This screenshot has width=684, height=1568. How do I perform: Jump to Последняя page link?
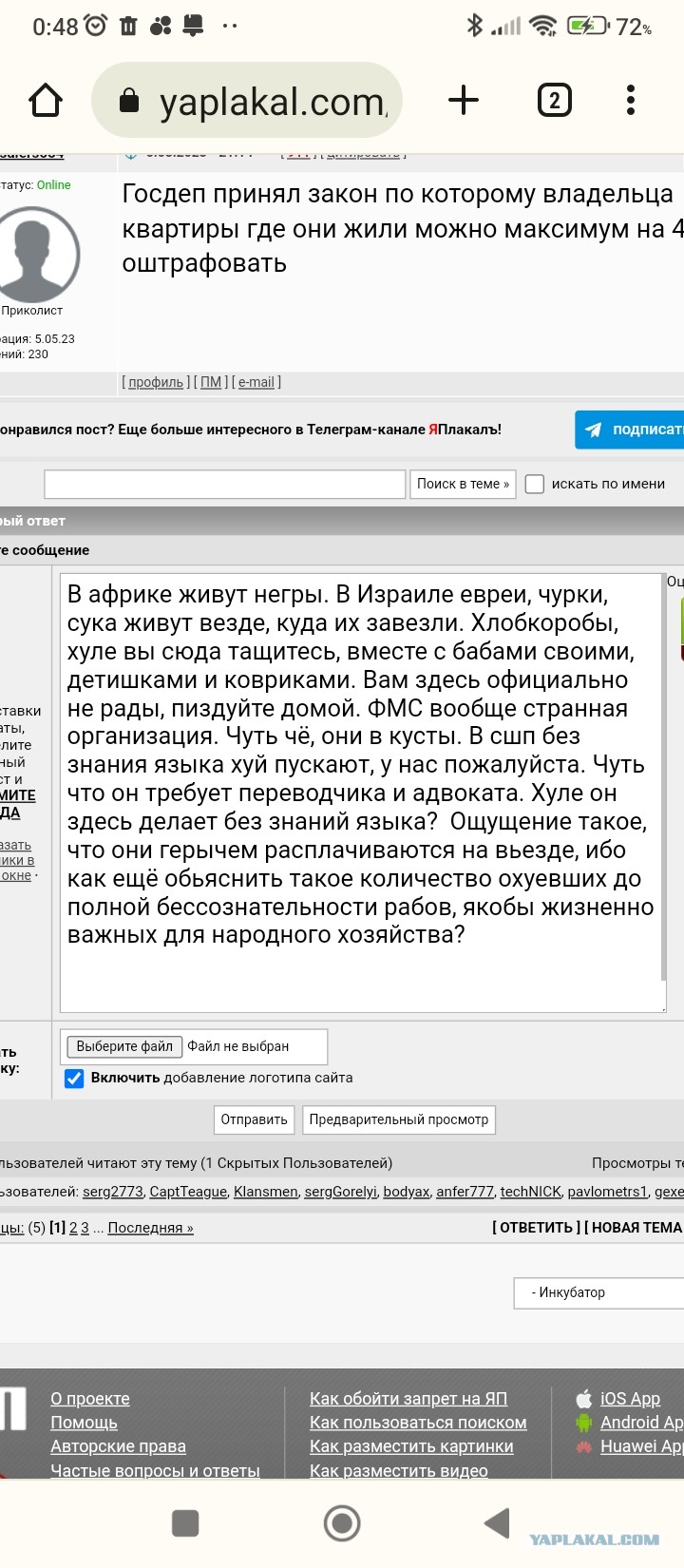point(150,1228)
